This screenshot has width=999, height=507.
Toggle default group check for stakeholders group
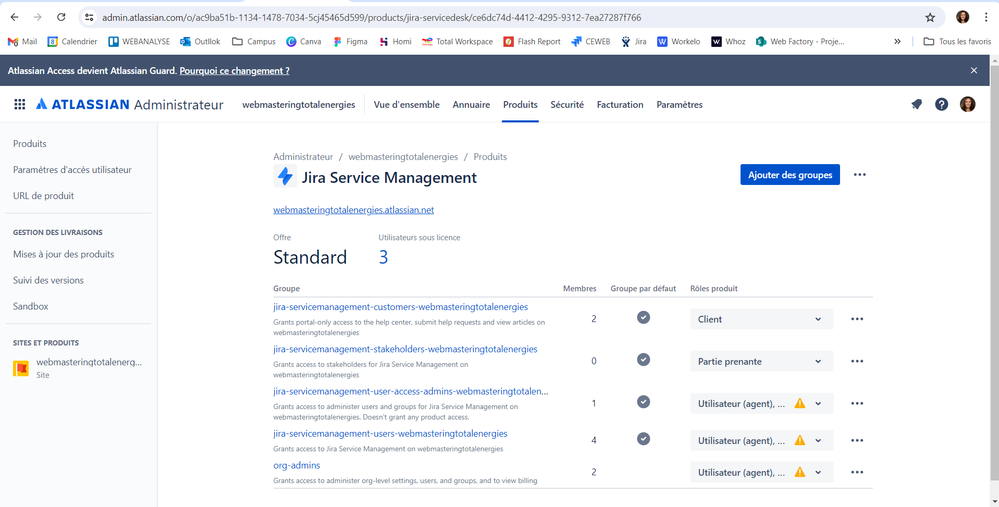click(x=643, y=359)
